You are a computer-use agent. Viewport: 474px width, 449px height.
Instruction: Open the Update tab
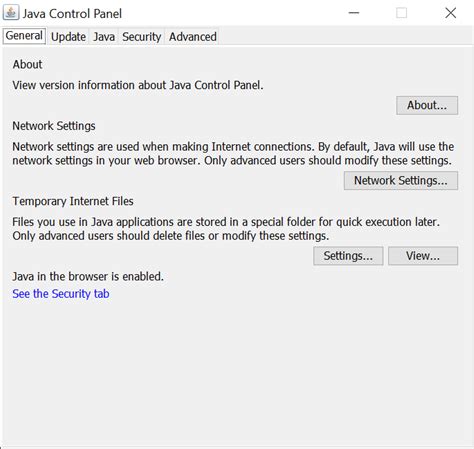[x=68, y=37]
